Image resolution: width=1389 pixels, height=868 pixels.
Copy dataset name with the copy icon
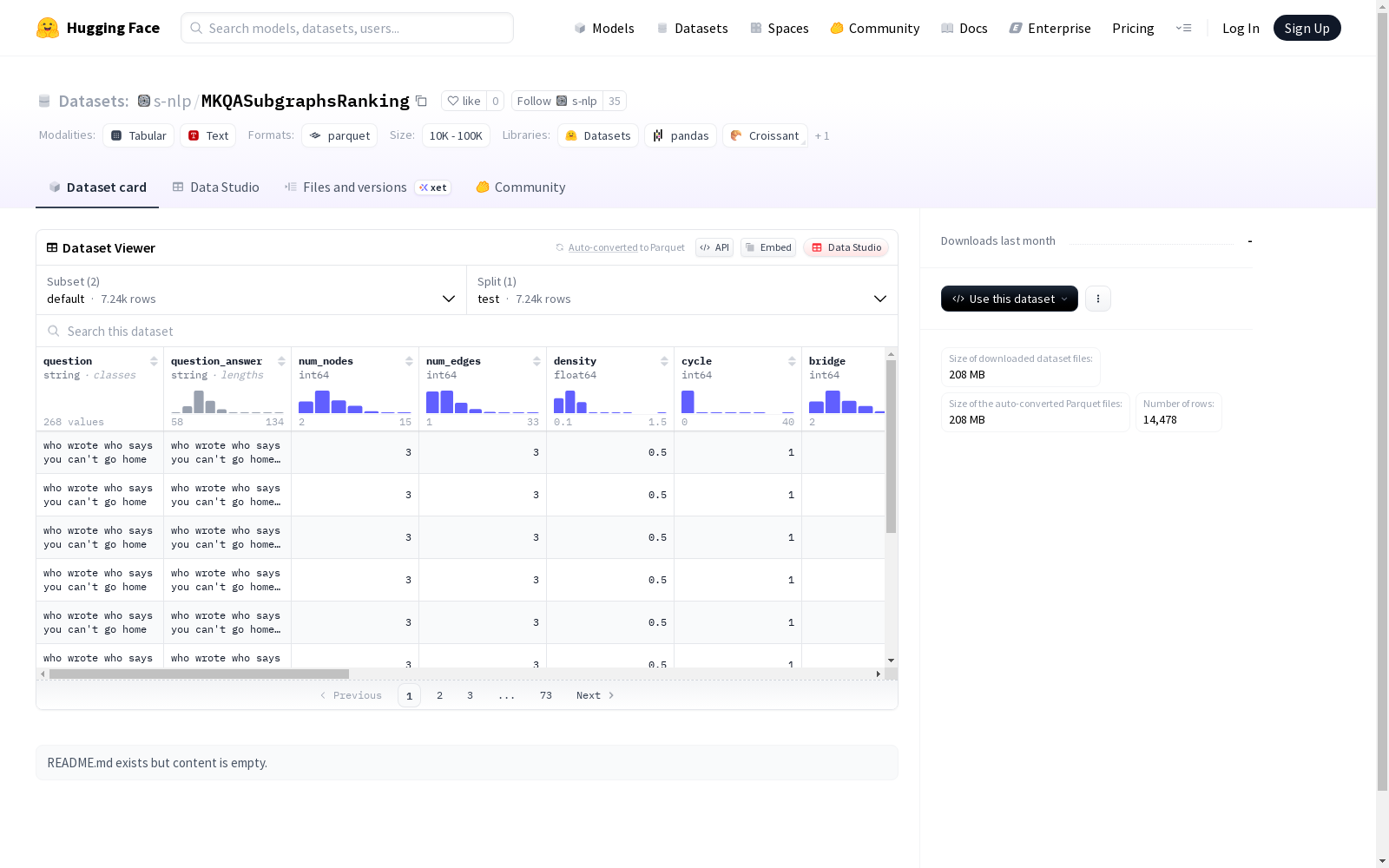click(x=421, y=101)
